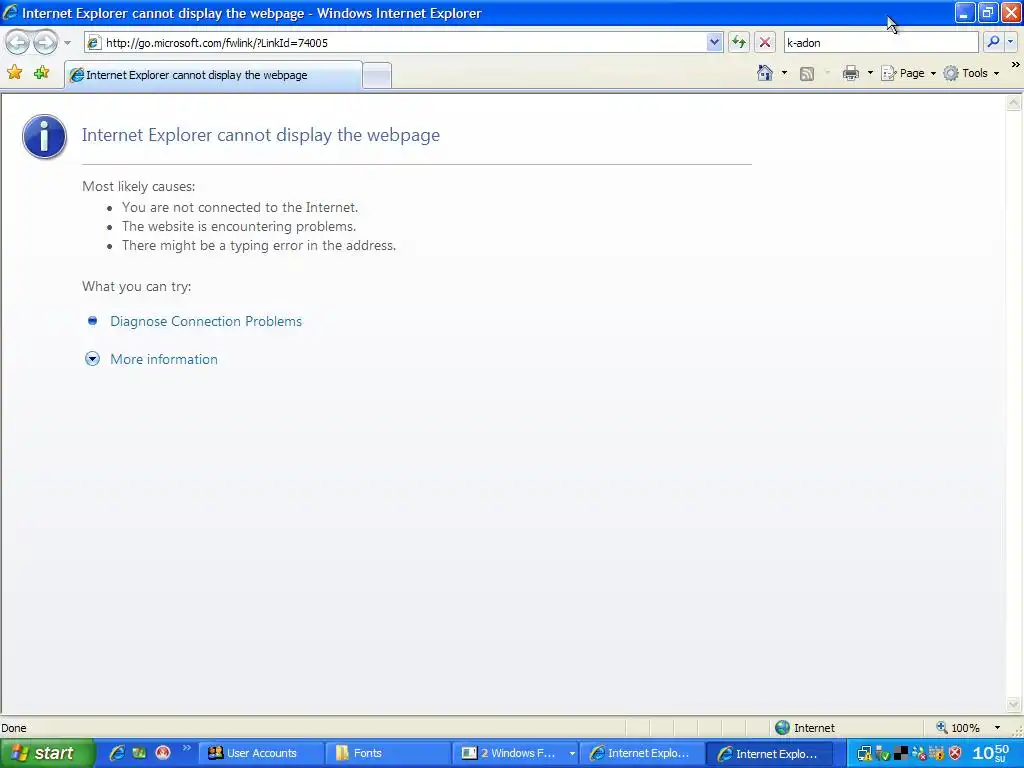Viewport: 1024px width, 768px height.
Task: Switch to the inactive Internet Explorer taskbar button
Action: (x=643, y=753)
